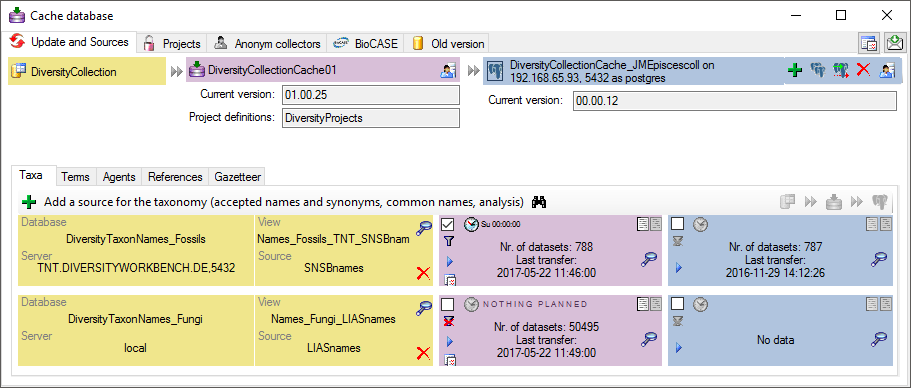Inspect the Names_Fungi_LIASnames view with its magnifier
Image resolution: width=911 pixels, height=388 pixels.
point(424,308)
